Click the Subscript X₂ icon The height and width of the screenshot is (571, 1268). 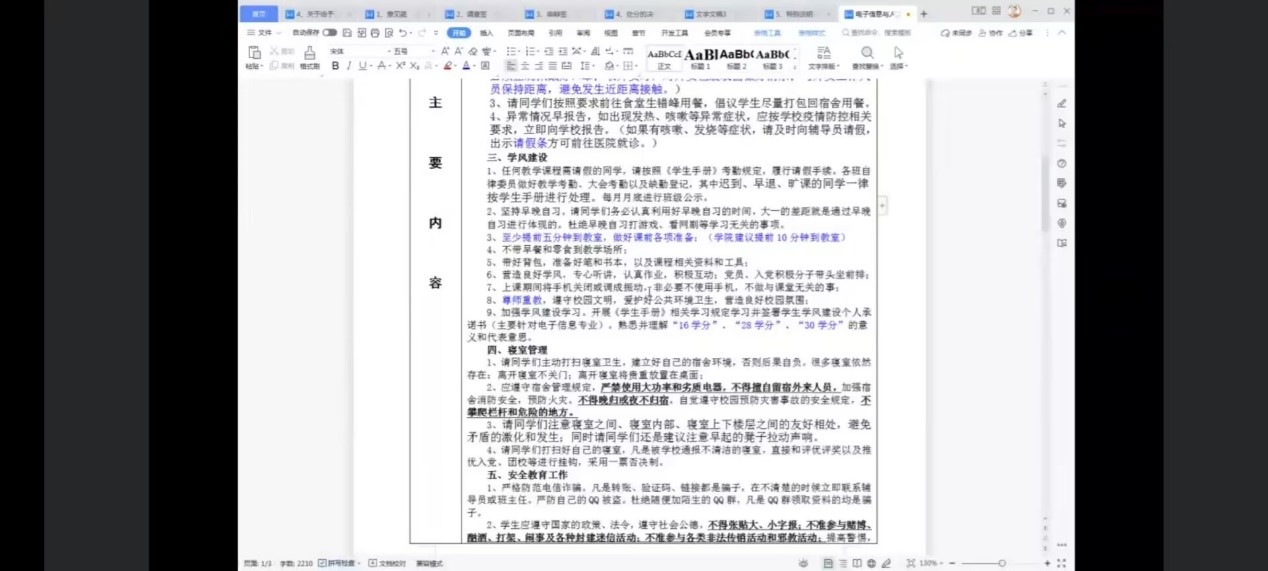(414, 66)
